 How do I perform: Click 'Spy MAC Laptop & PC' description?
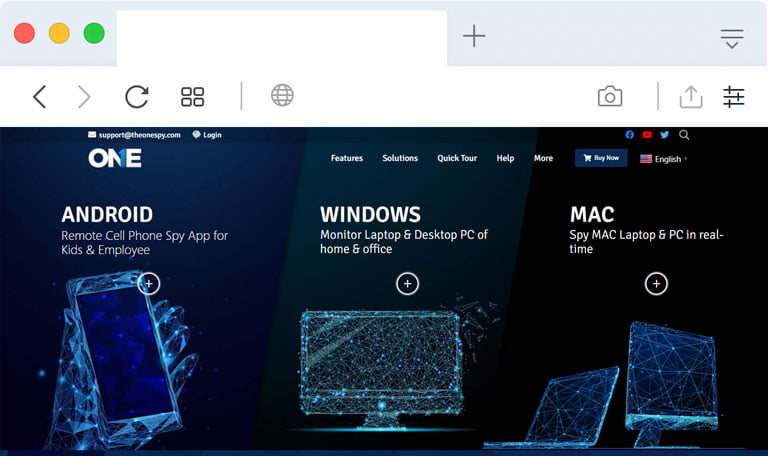coord(647,241)
